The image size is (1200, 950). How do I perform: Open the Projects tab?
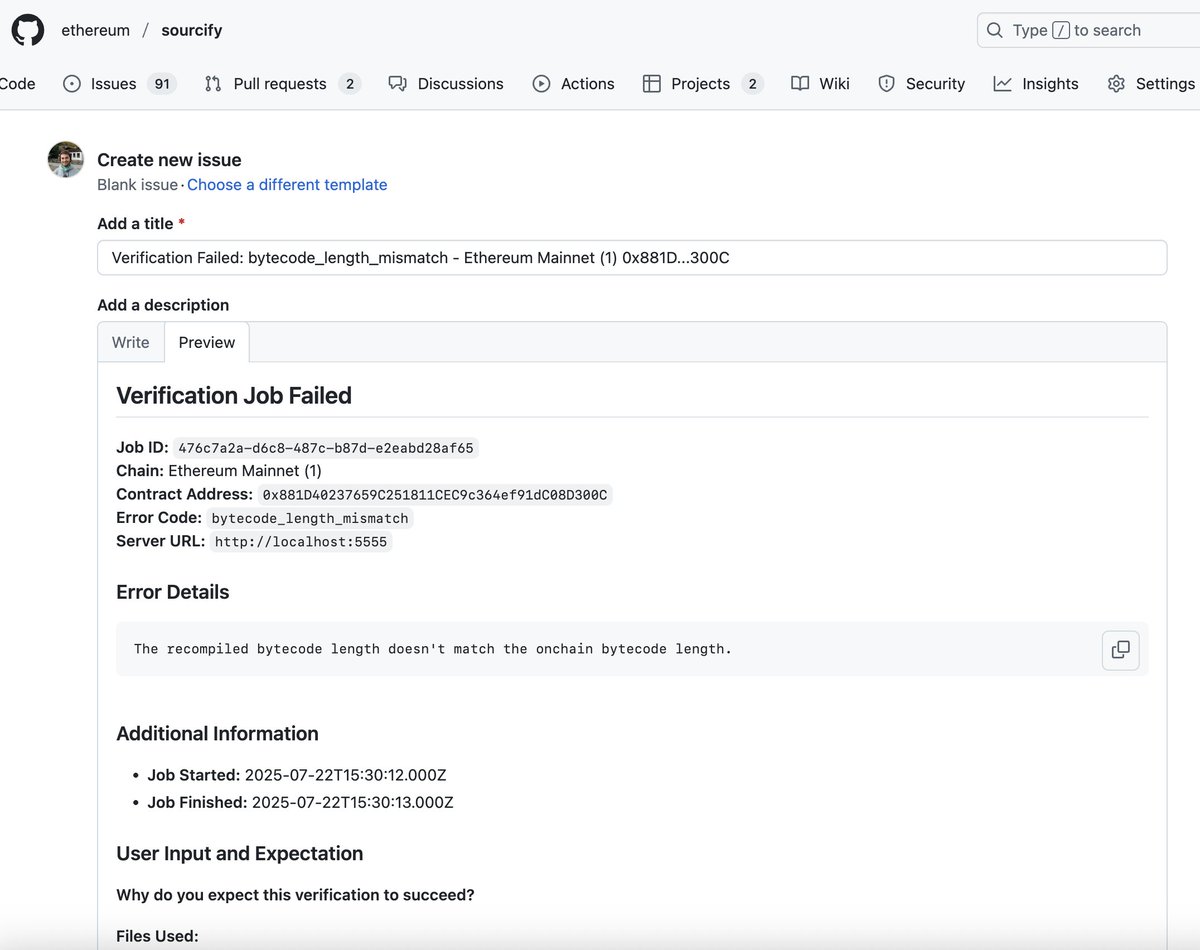pyautogui.click(x=703, y=84)
